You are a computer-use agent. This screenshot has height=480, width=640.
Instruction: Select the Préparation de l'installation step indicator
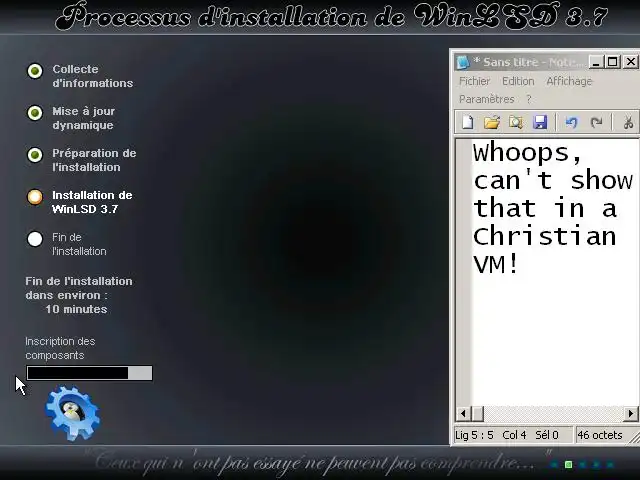[35, 155]
